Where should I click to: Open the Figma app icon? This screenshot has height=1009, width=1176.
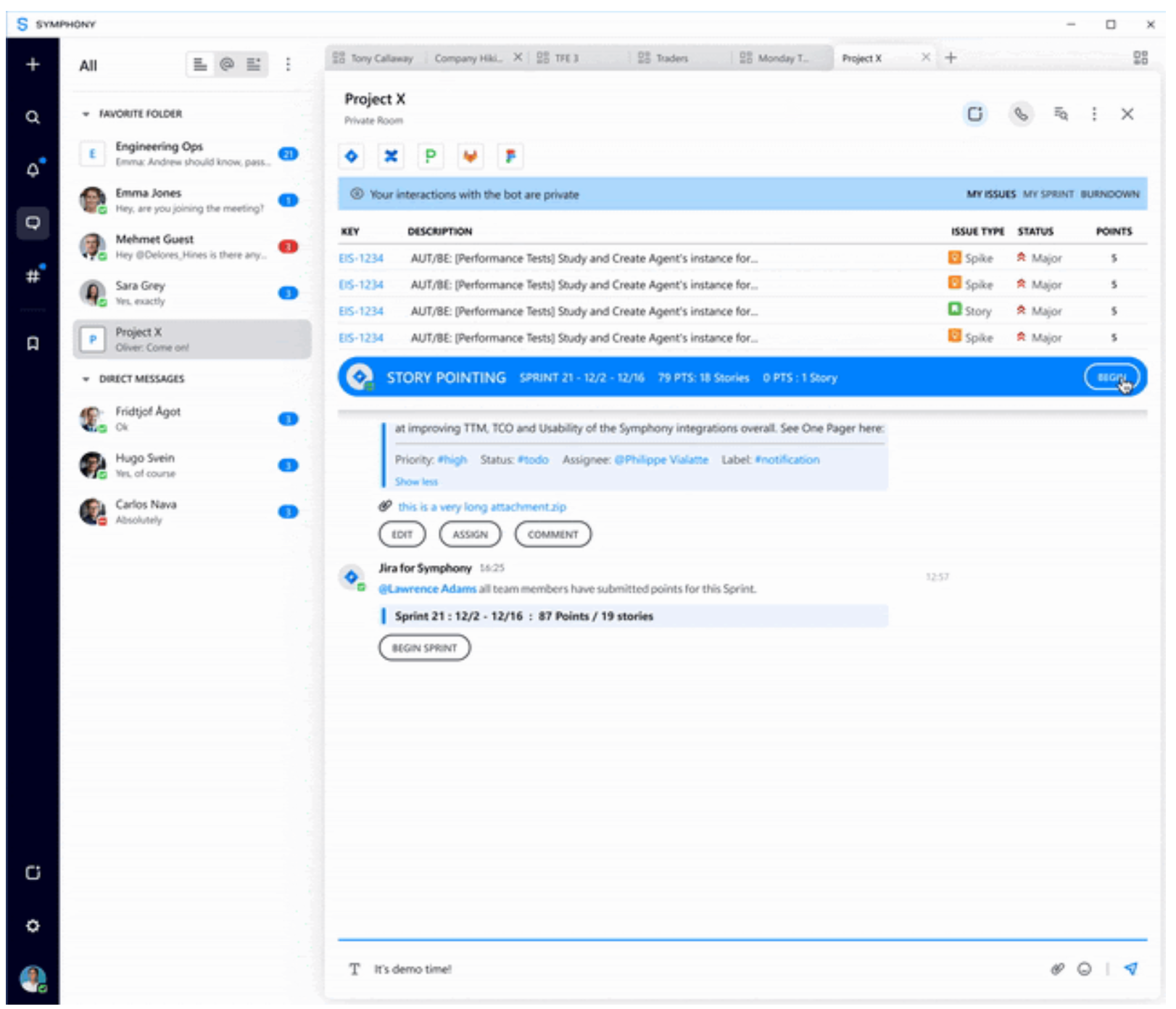point(510,156)
